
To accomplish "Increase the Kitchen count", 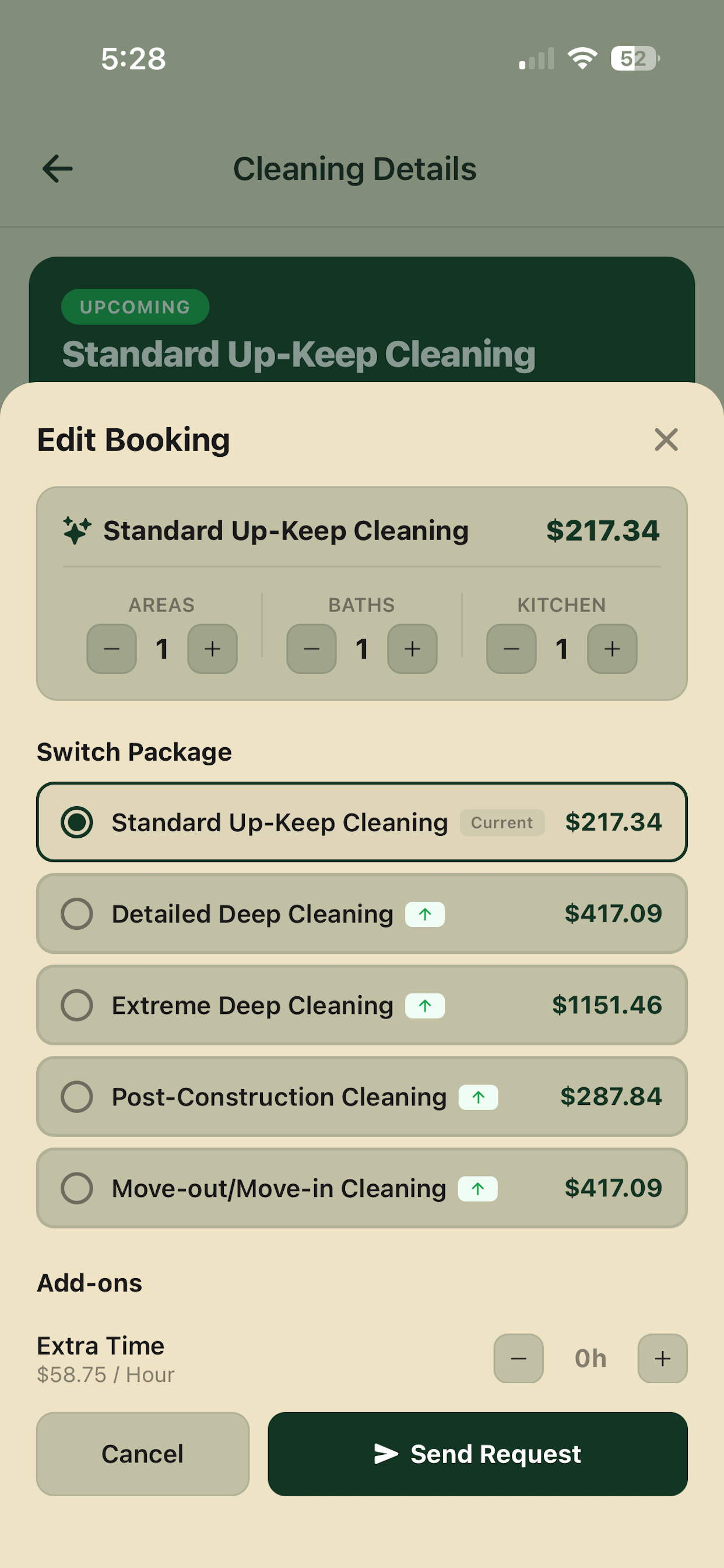I will [x=612, y=648].
